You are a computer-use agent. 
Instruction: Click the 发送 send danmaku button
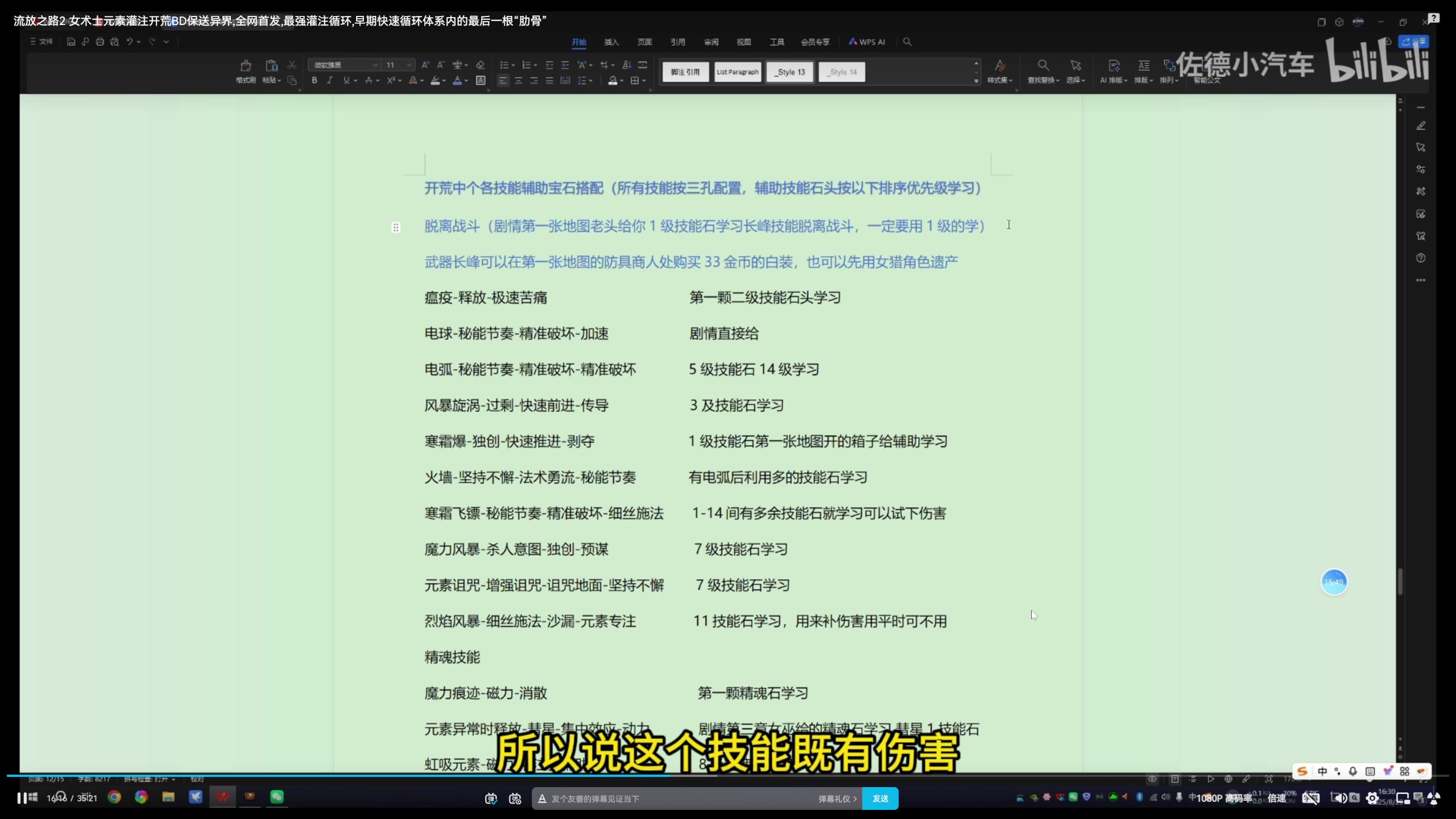coord(880,799)
